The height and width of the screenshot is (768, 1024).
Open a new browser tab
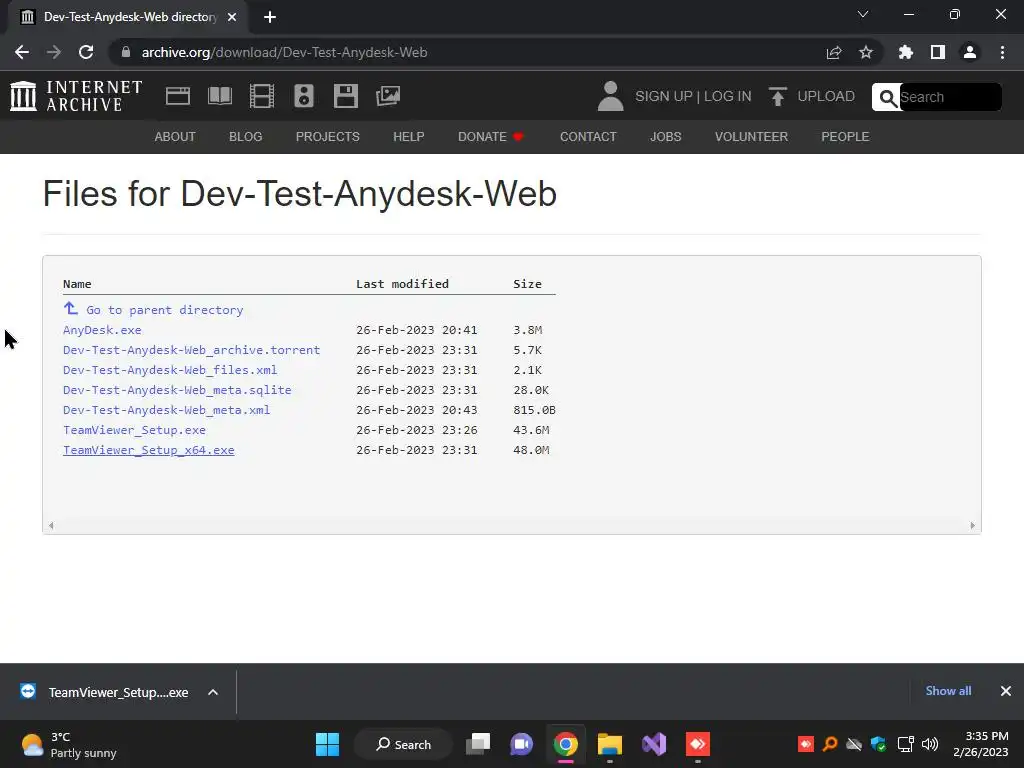tap(270, 17)
